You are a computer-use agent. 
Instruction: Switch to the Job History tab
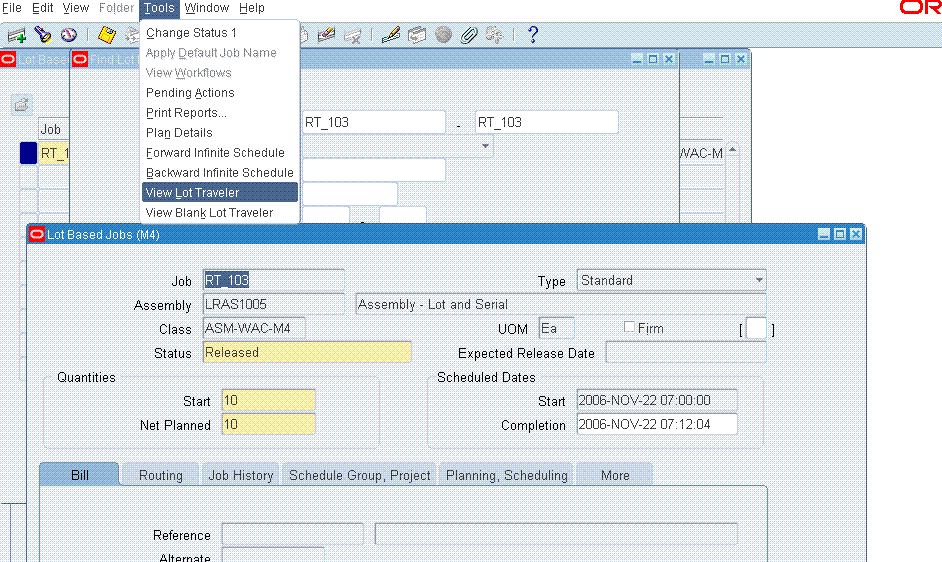tap(240, 475)
